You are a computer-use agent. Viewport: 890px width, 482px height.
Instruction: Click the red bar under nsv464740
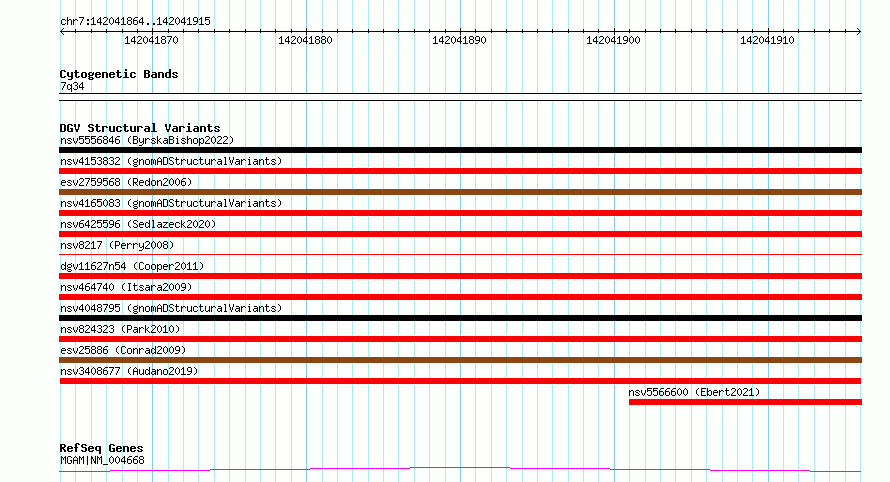460,297
